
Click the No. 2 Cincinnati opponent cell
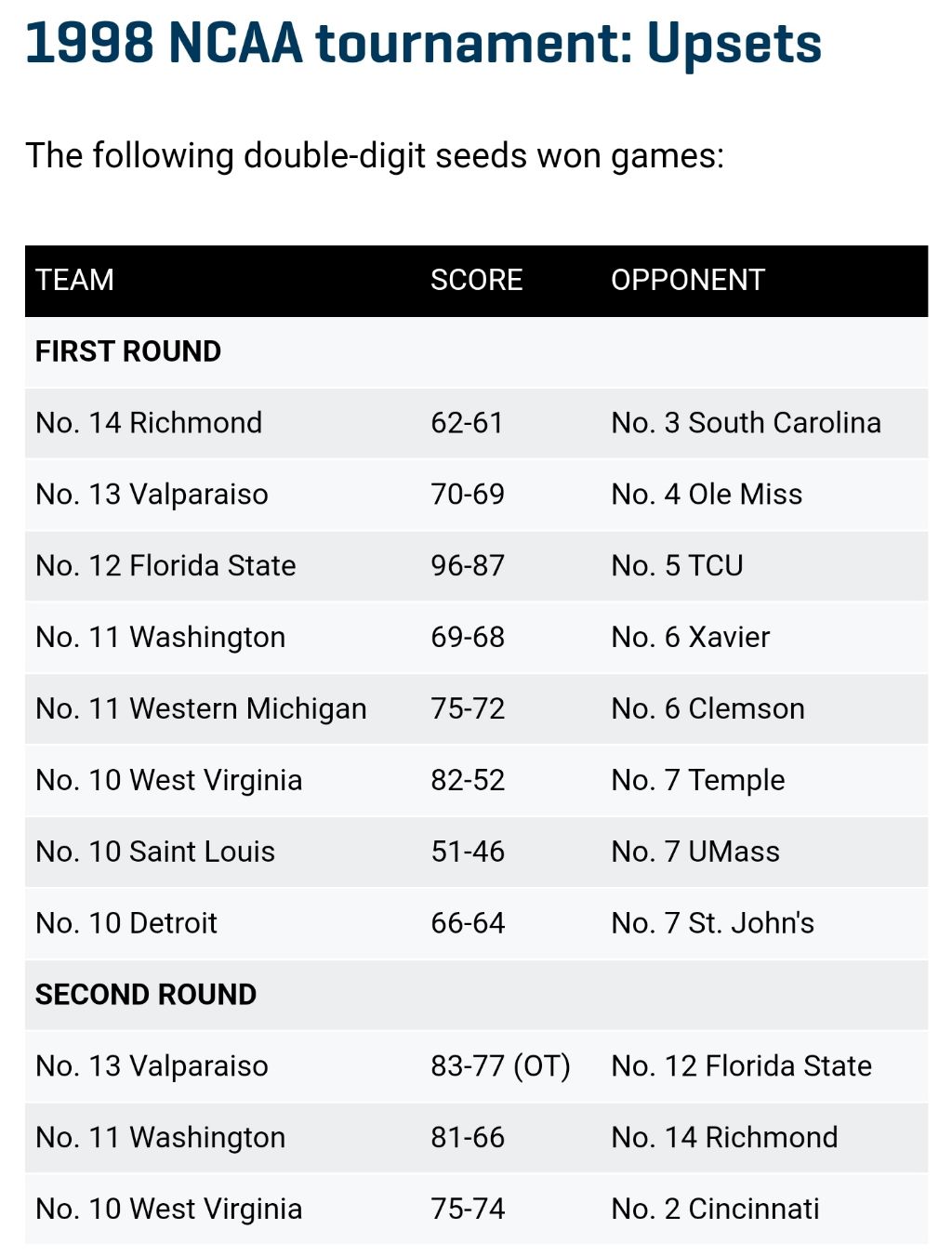pos(715,1209)
